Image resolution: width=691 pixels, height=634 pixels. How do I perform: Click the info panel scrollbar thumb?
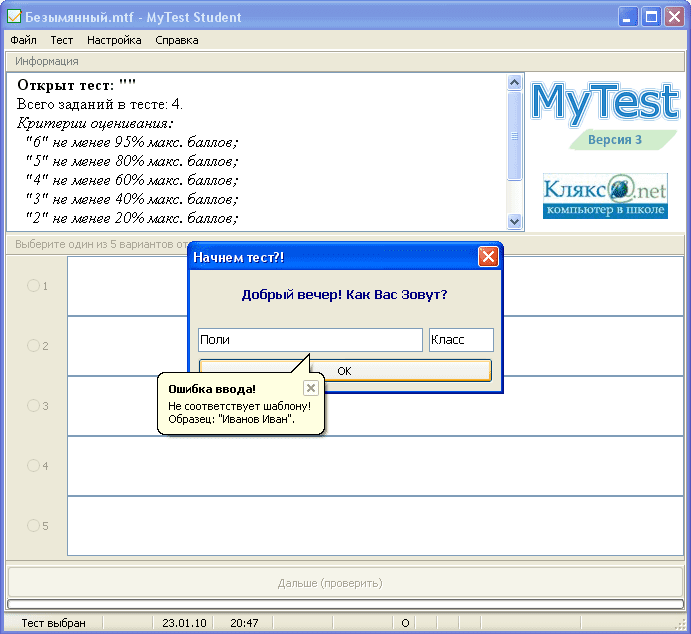(514, 136)
